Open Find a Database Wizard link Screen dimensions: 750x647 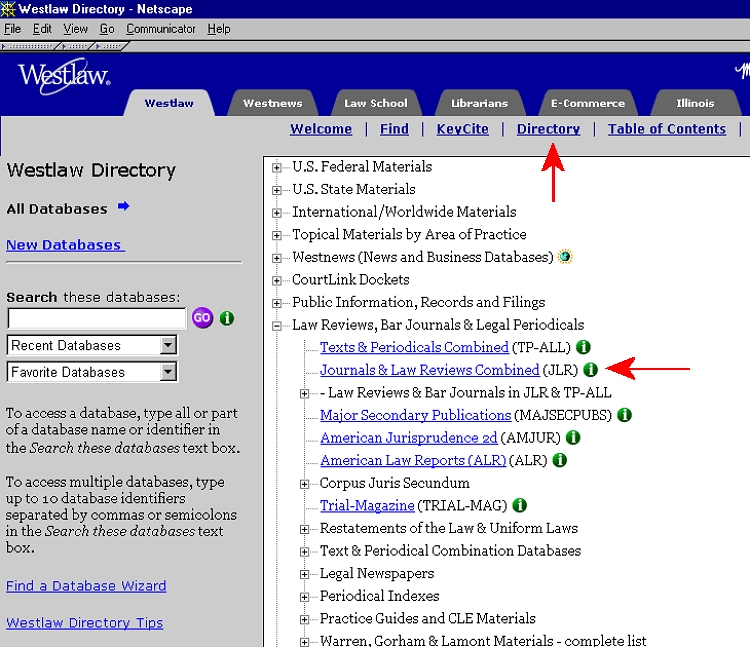86,586
